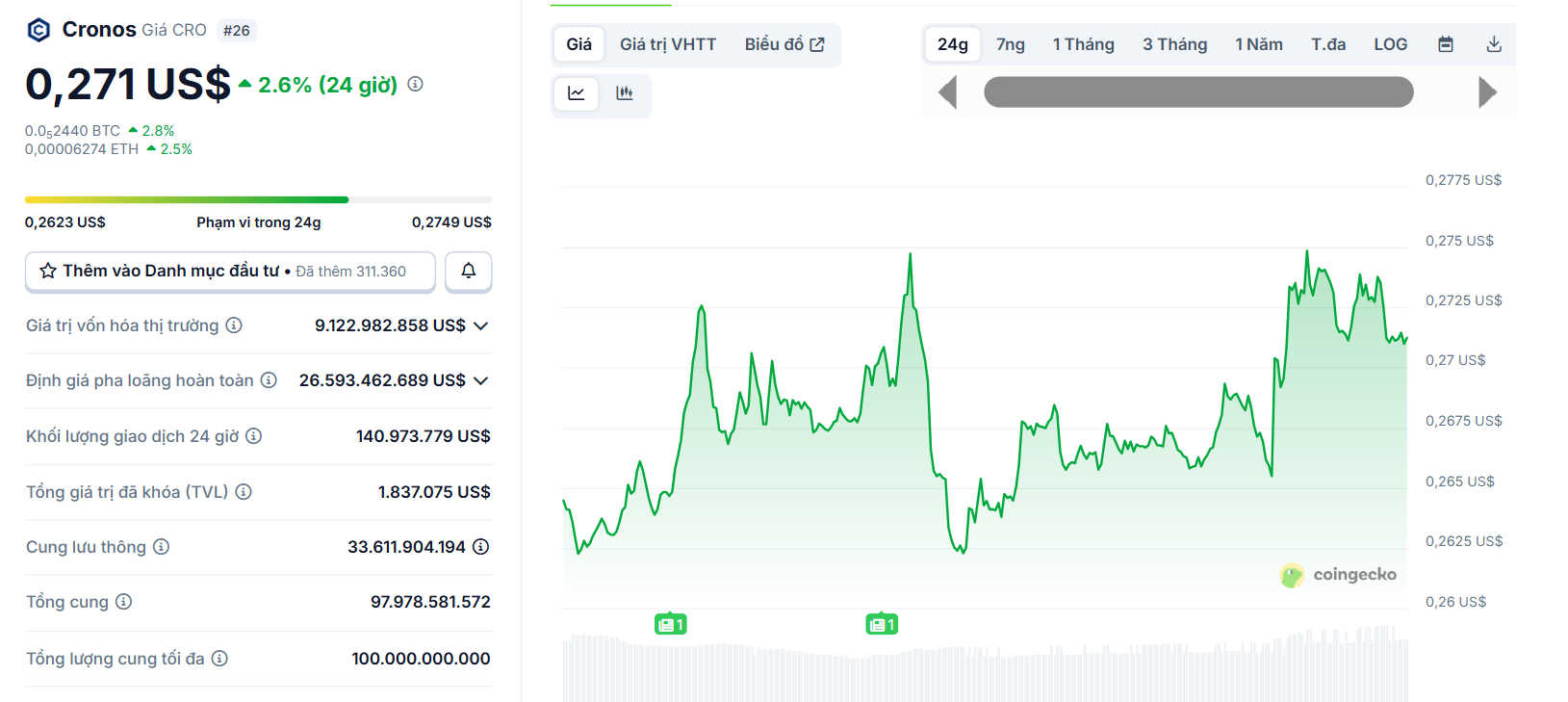Click 97.978.581.572 total supply value
1568x702 pixels.
pyautogui.click(x=430, y=602)
